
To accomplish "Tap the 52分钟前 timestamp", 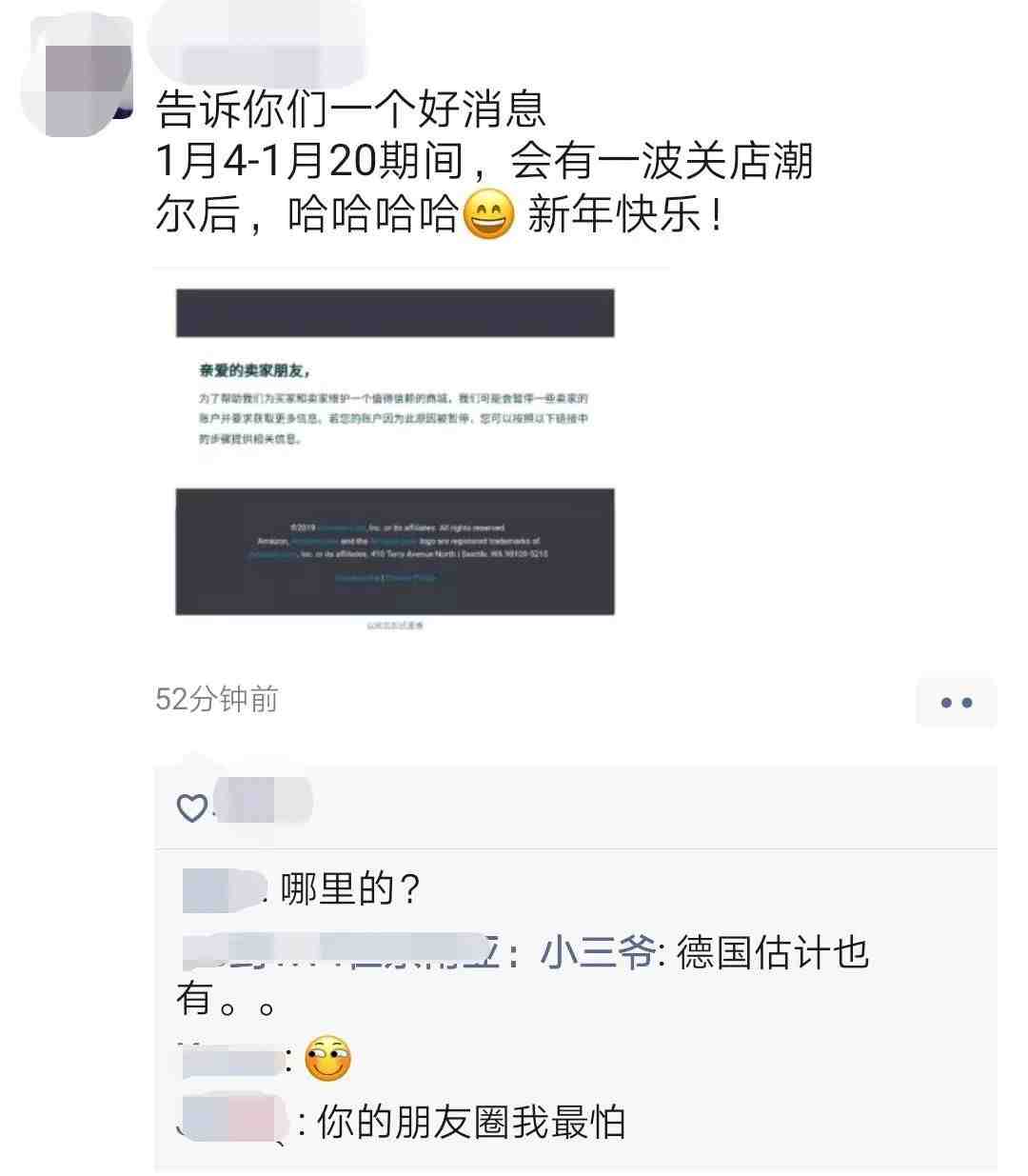I will [x=217, y=700].
